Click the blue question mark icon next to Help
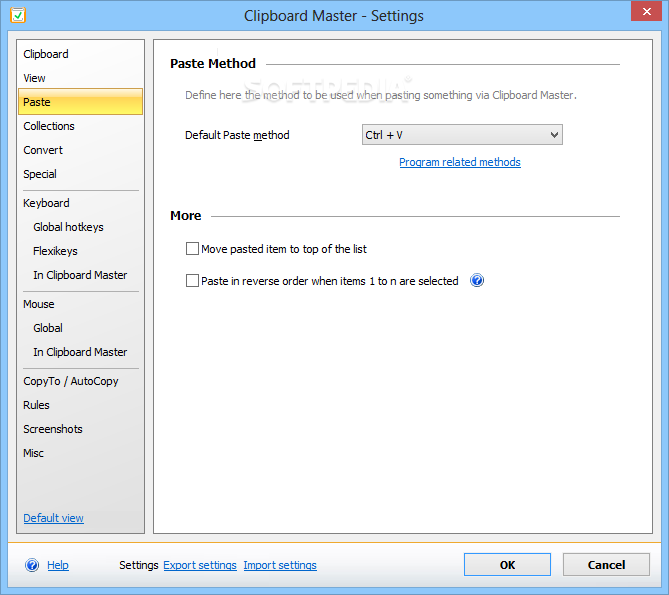 pos(32,565)
